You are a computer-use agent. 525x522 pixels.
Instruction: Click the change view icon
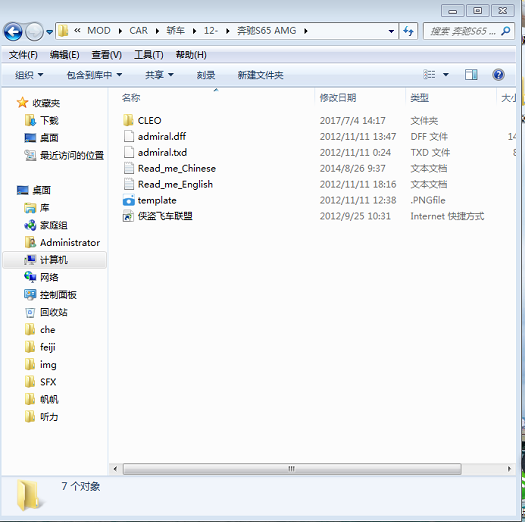pyautogui.click(x=430, y=74)
